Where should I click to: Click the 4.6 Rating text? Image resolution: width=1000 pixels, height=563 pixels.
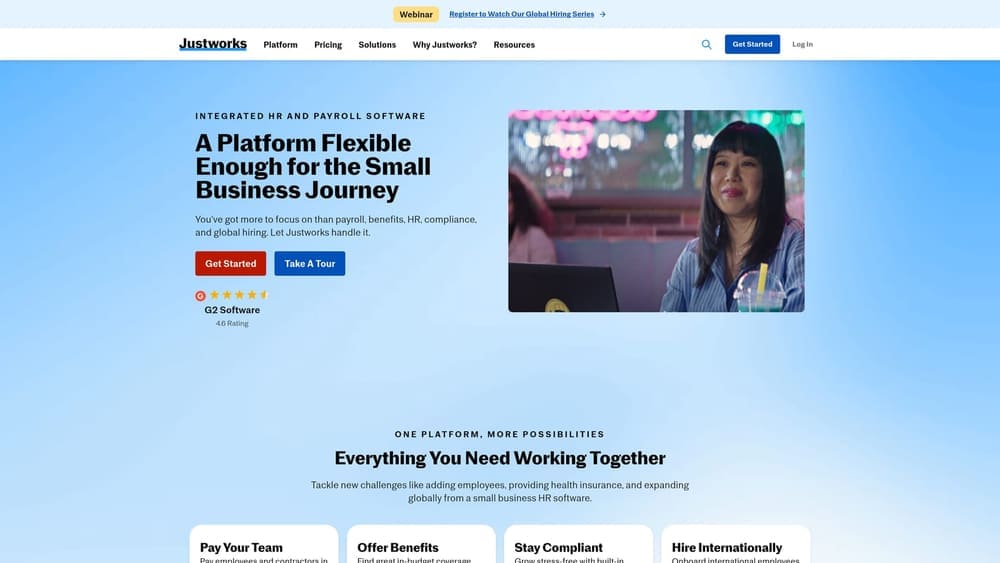click(x=232, y=324)
